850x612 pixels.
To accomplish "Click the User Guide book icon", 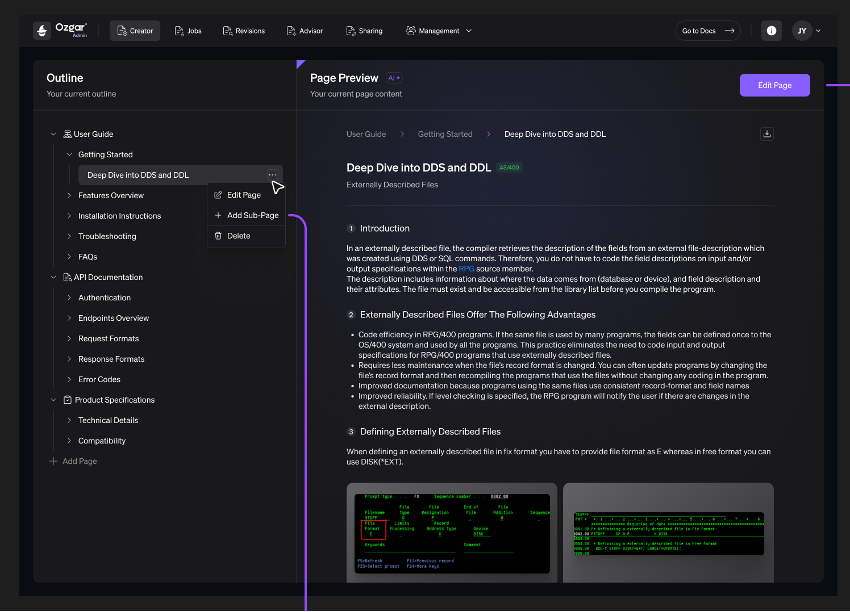I will point(67,134).
